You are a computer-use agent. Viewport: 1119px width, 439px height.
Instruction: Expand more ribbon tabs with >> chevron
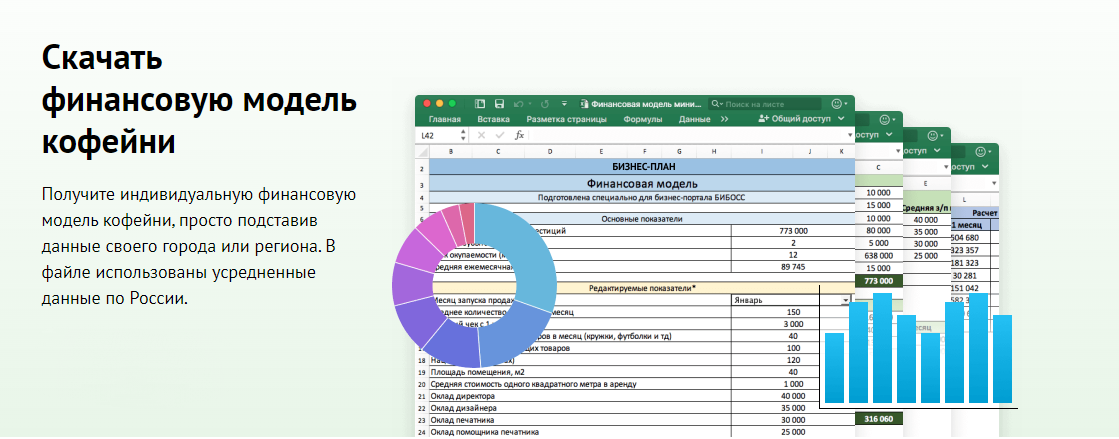coord(725,119)
